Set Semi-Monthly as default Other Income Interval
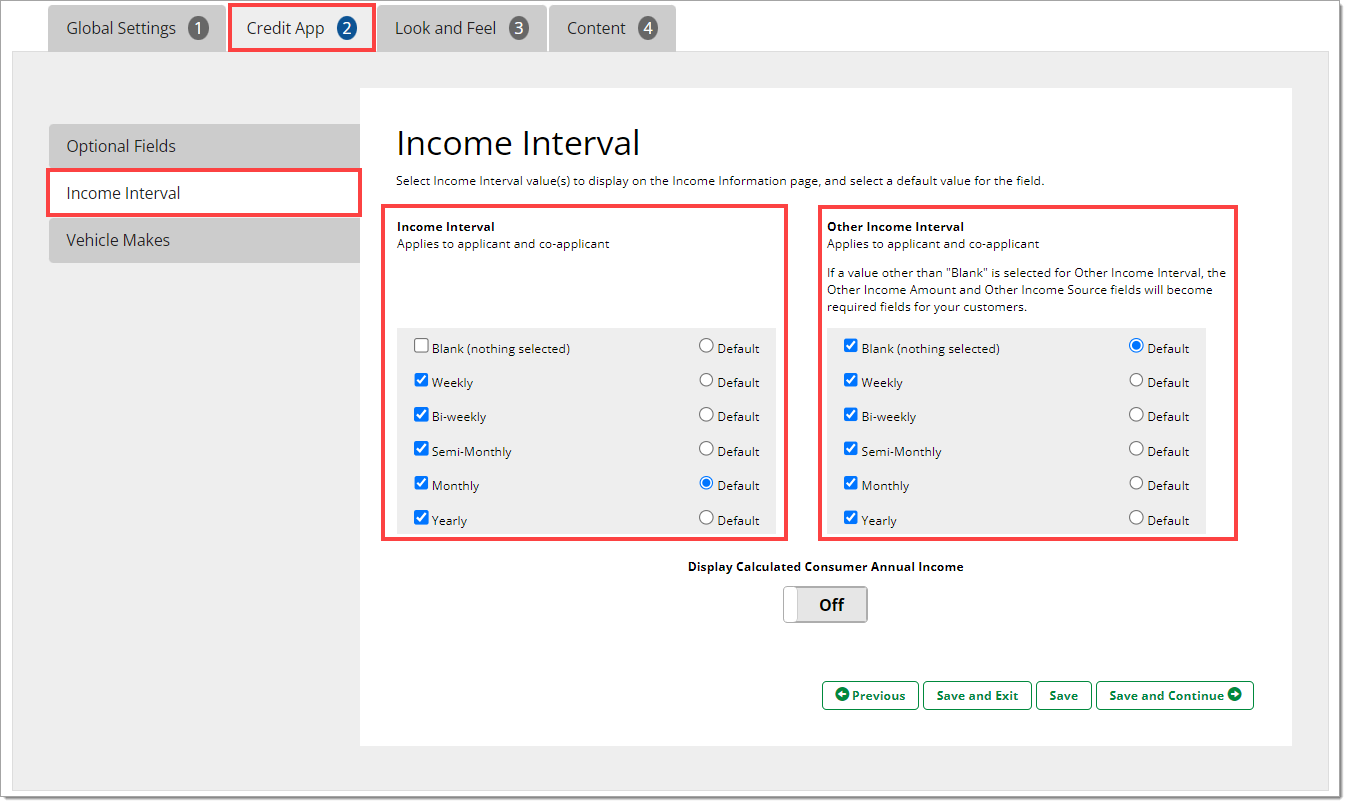 (1136, 449)
